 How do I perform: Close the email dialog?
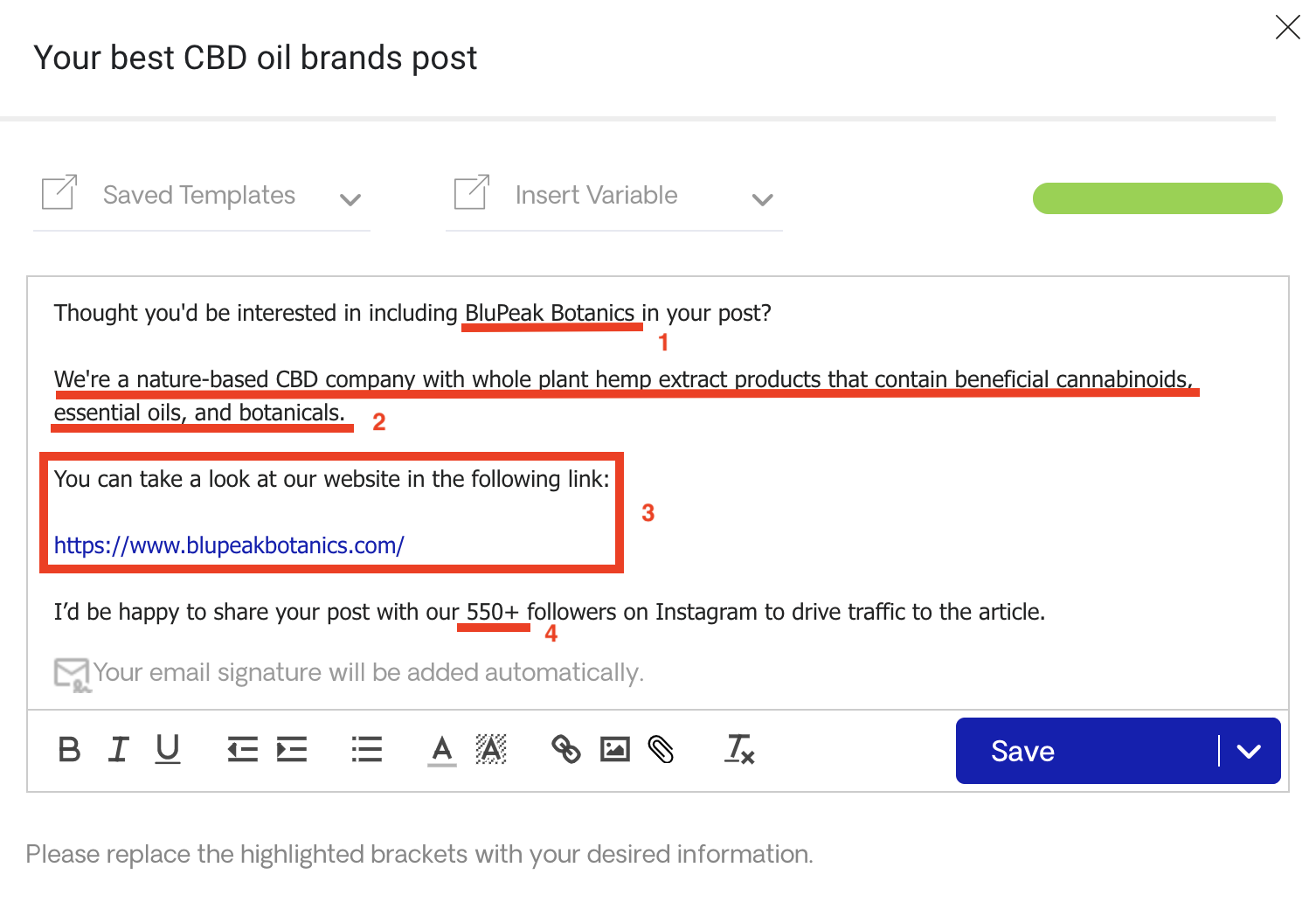coord(1288,27)
